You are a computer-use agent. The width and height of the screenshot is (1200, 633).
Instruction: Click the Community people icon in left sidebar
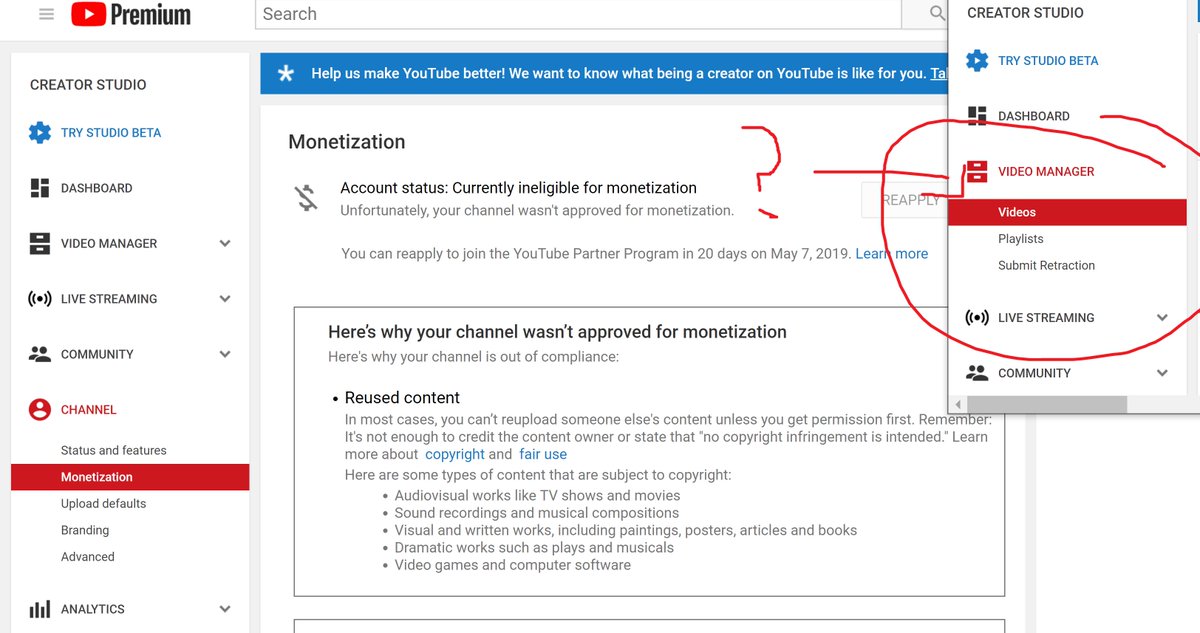[x=40, y=354]
